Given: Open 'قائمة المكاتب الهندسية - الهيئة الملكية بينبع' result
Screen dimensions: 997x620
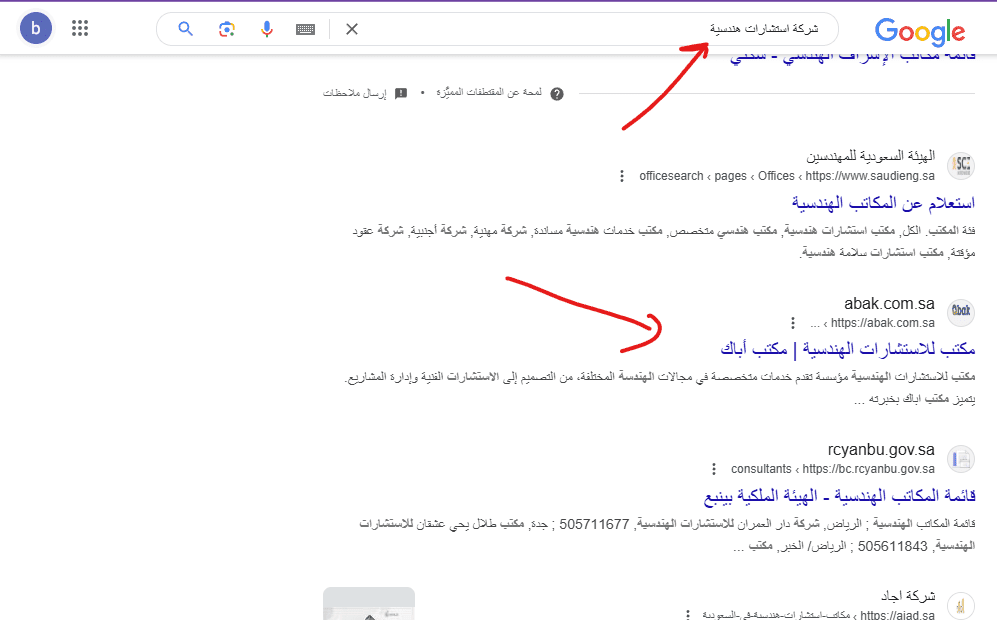Looking at the screenshot, I should [839, 496].
